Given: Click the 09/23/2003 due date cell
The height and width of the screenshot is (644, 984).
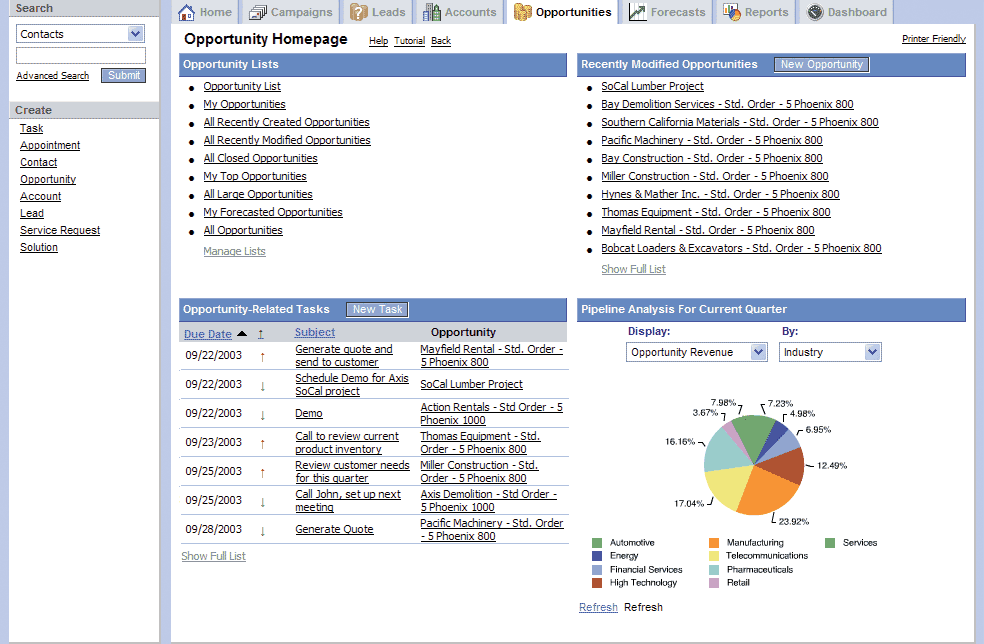Looking at the screenshot, I should point(213,443).
